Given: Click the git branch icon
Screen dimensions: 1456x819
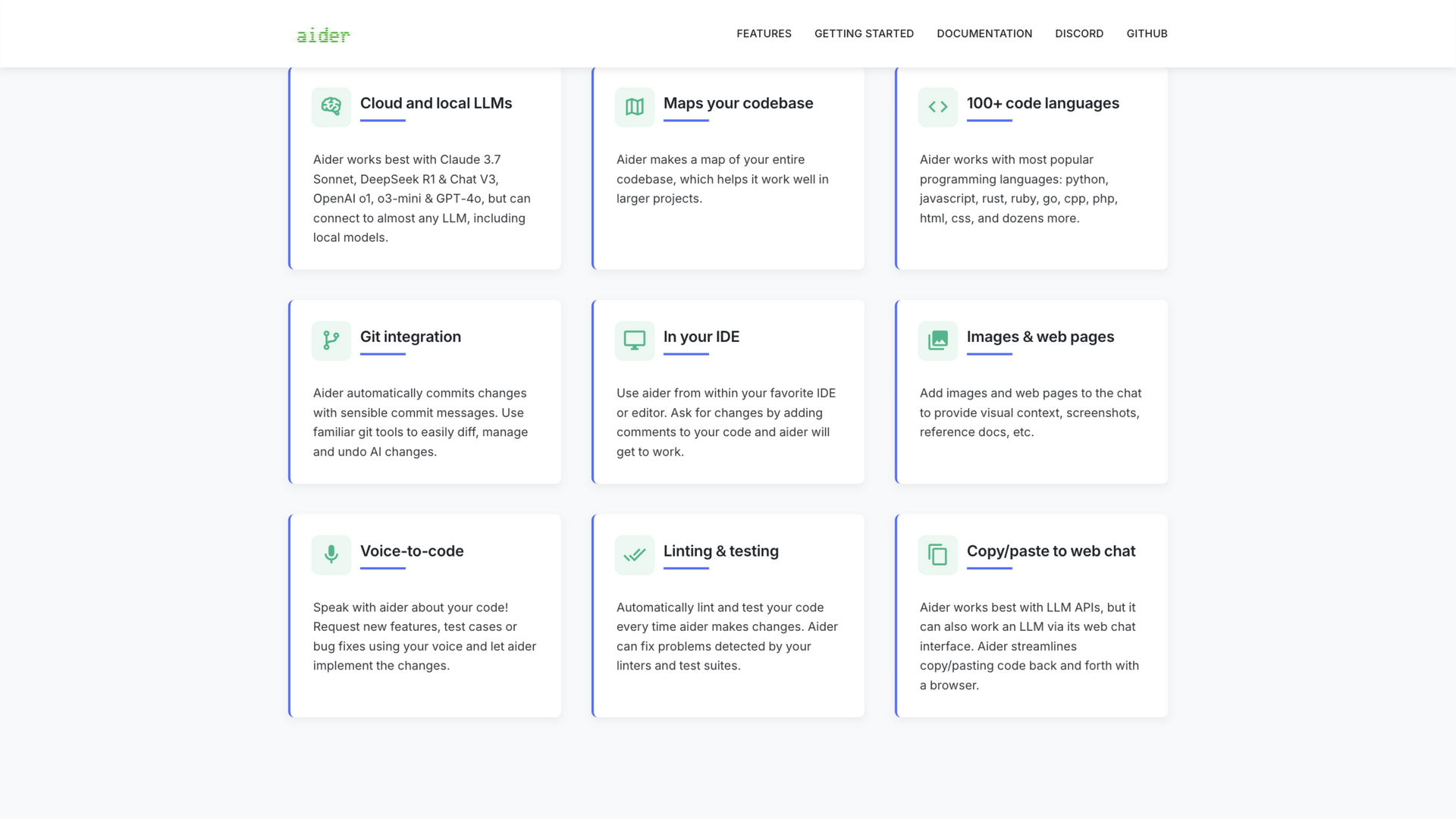Looking at the screenshot, I should 331,340.
